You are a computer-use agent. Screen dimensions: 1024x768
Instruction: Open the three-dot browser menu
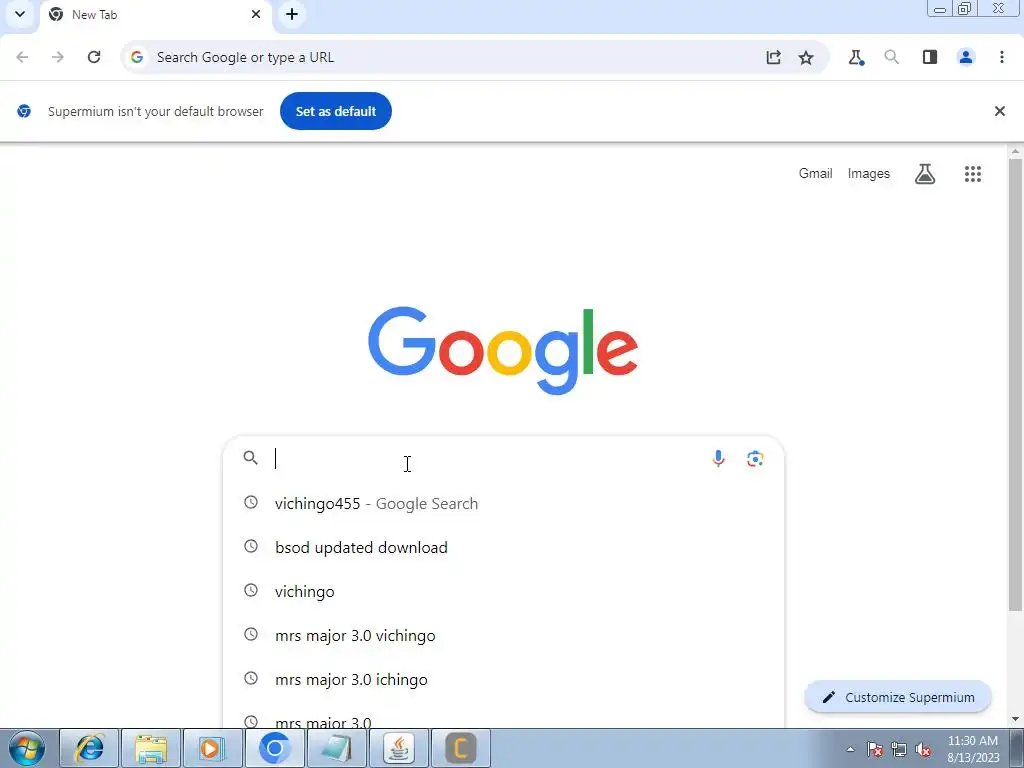(x=1002, y=57)
